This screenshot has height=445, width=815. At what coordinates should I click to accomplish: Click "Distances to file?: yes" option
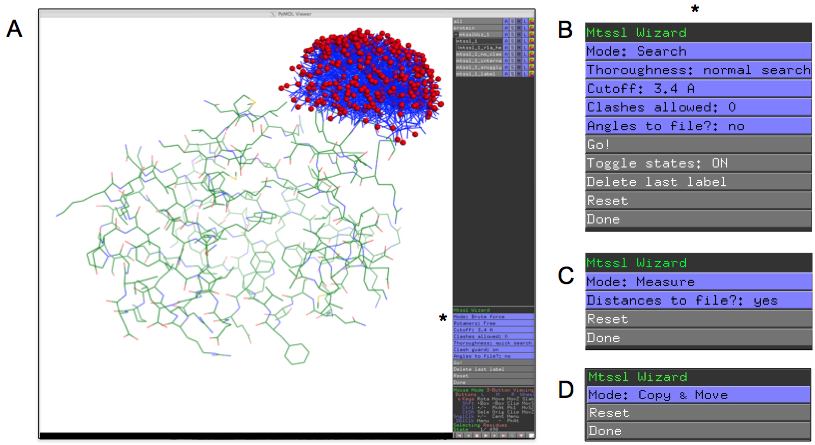pos(697,300)
